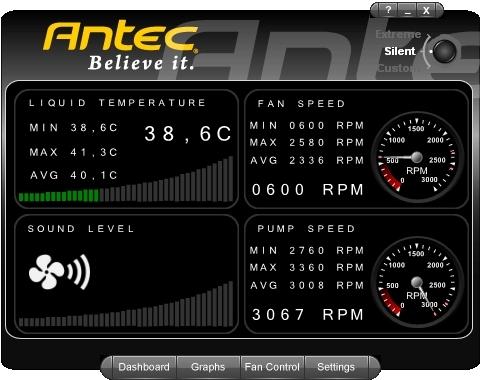This screenshot has width=480, height=380.
Task: Click the current pump speed 3067 RPM
Action: (x=307, y=315)
